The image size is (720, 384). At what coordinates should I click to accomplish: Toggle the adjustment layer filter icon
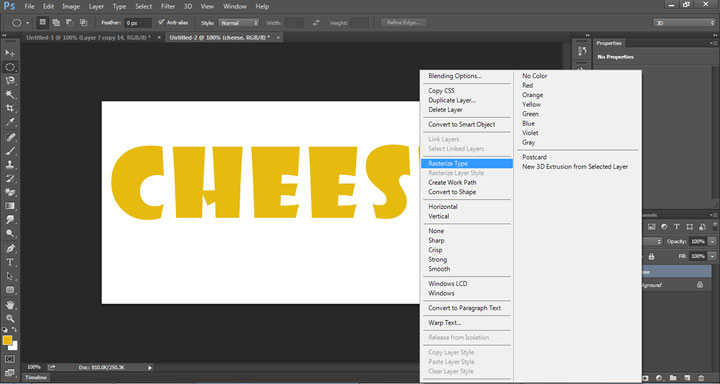point(664,226)
